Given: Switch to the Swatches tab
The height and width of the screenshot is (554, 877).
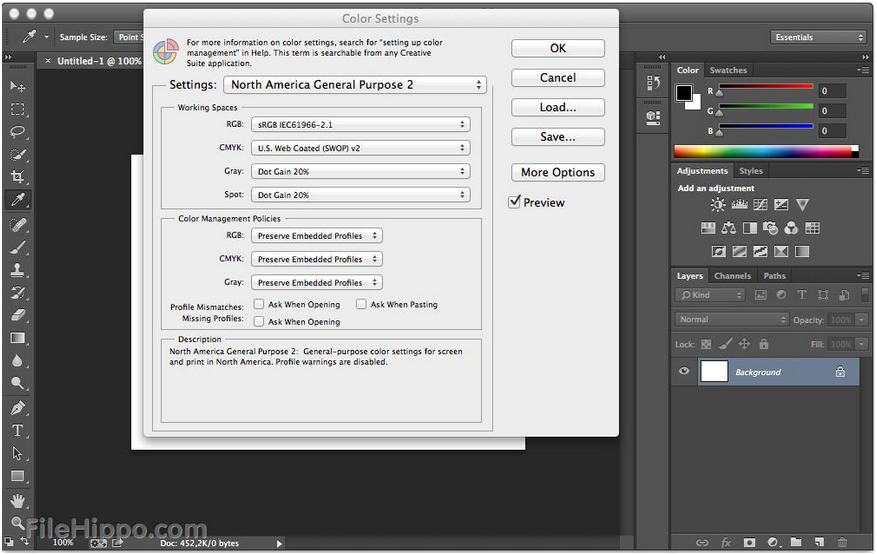Looking at the screenshot, I should click(x=728, y=70).
